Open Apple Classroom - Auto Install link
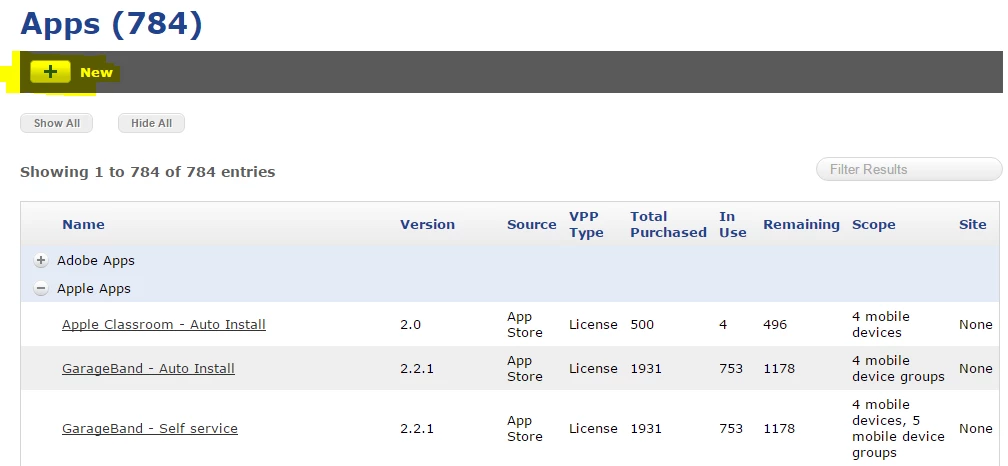Viewport: 1008px width, 466px height. tap(164, 325)
